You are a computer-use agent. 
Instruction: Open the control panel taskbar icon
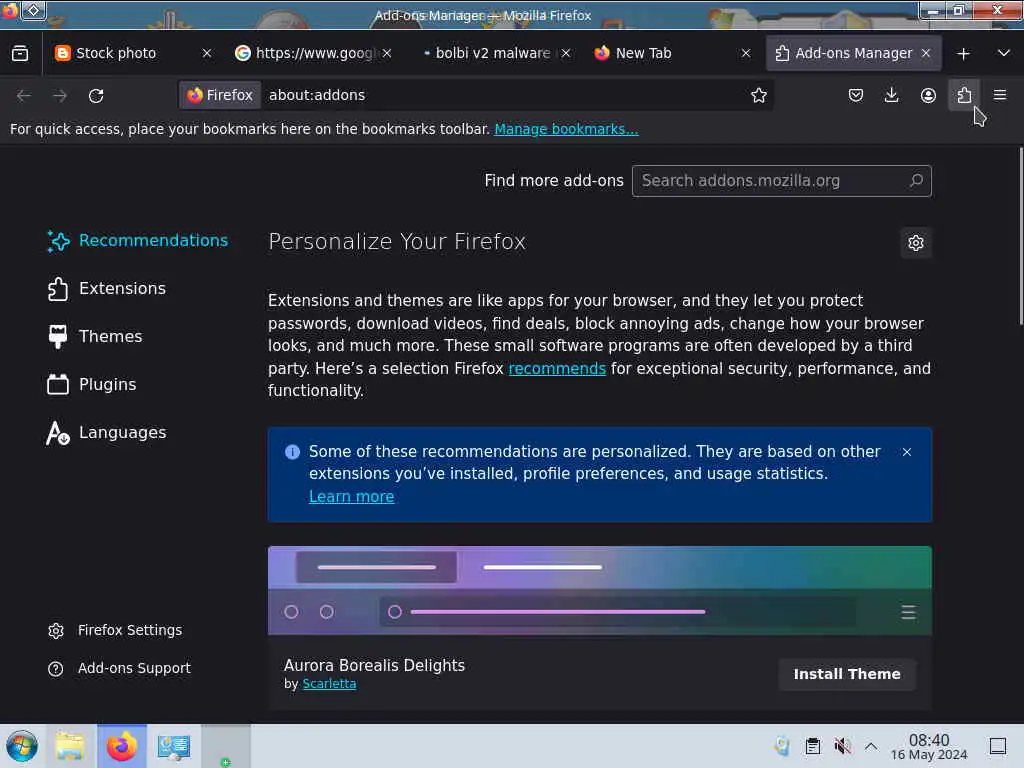pyautogui.click(x=174, y=746)
